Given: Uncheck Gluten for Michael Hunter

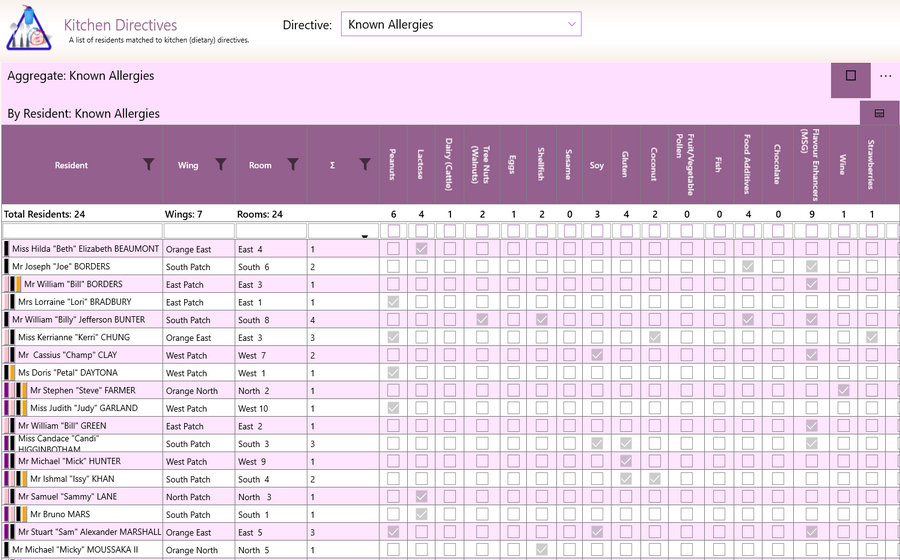Looking at the screenshot, I should 626,461.
